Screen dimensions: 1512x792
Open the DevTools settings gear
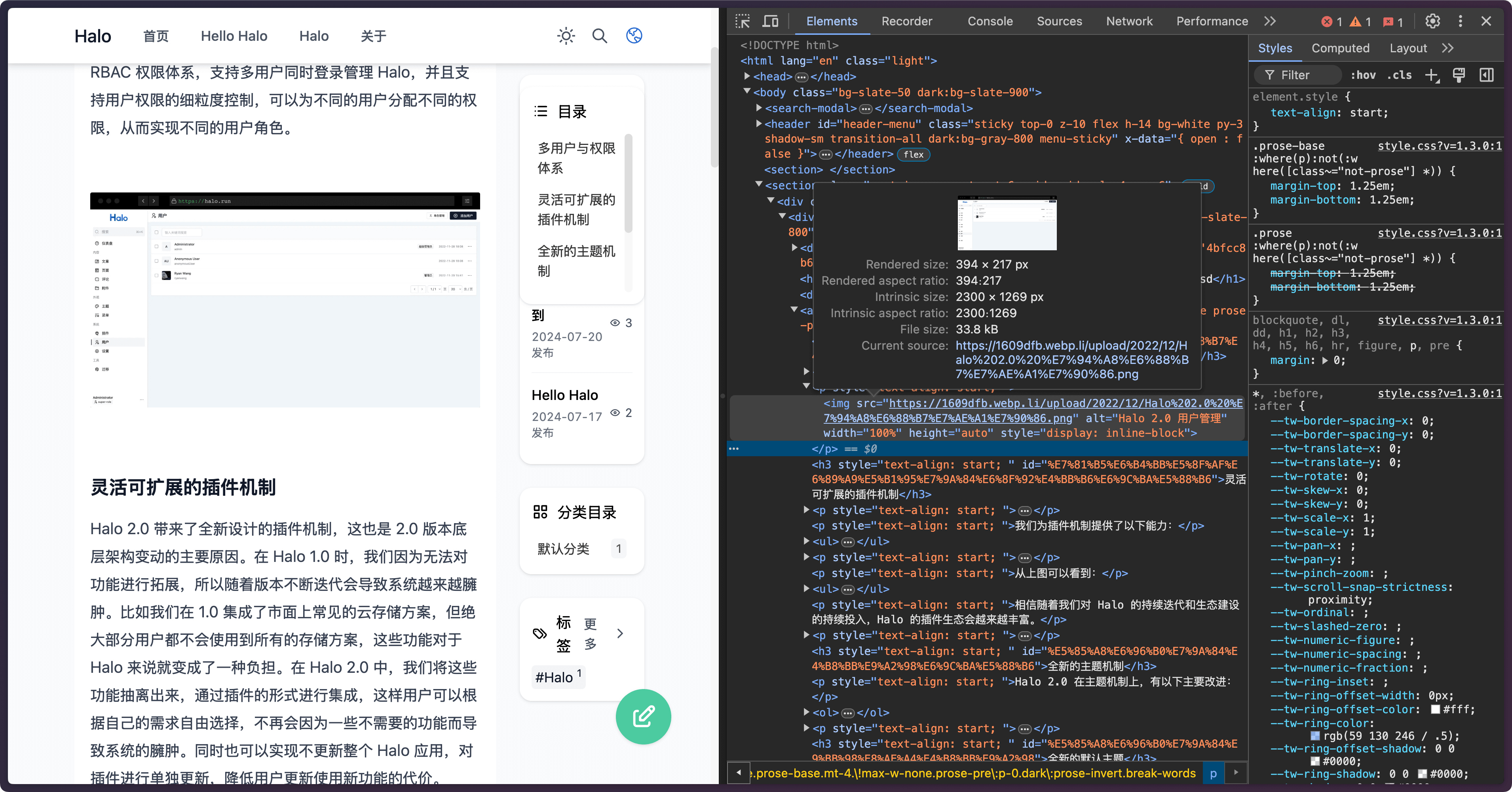click(x=1433, y=21)
